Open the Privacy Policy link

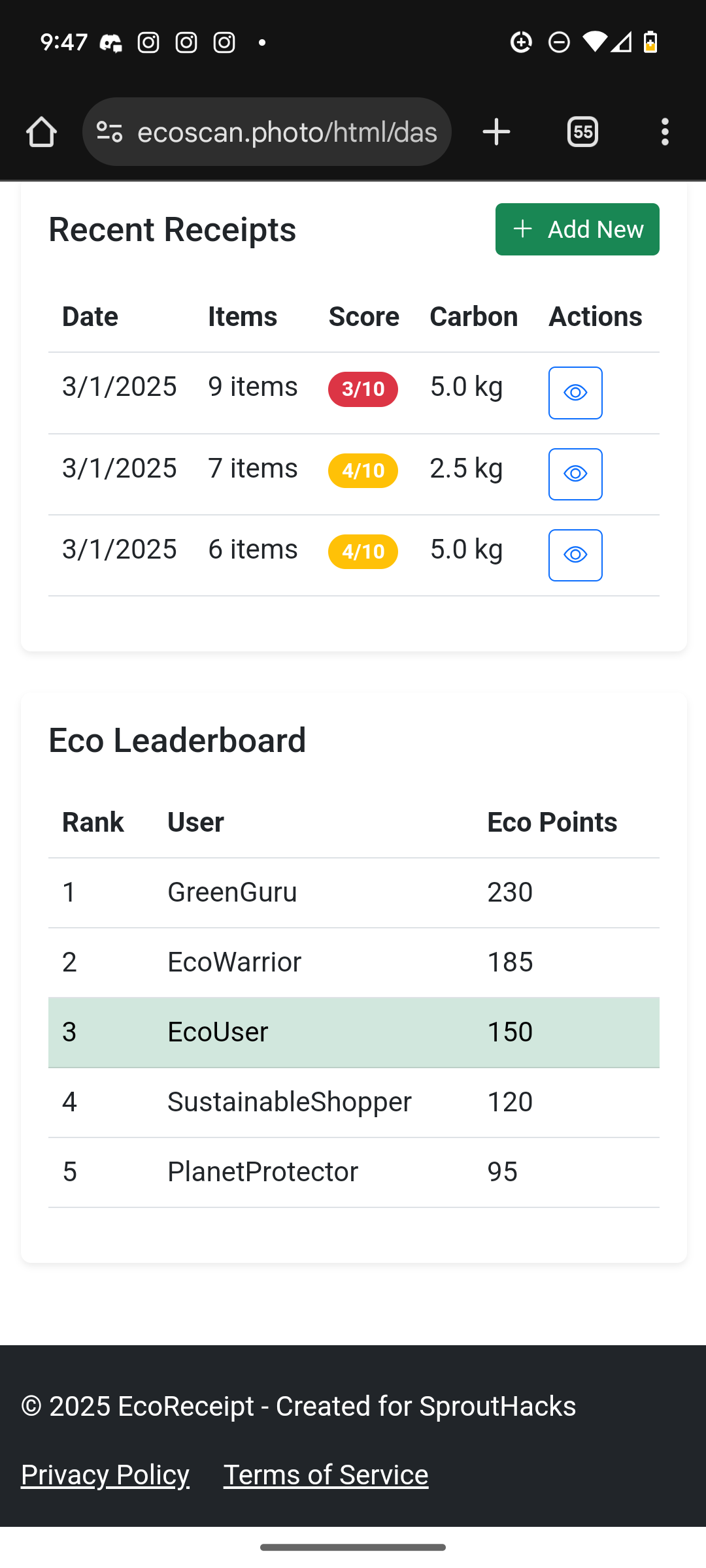pos(105,1475)
